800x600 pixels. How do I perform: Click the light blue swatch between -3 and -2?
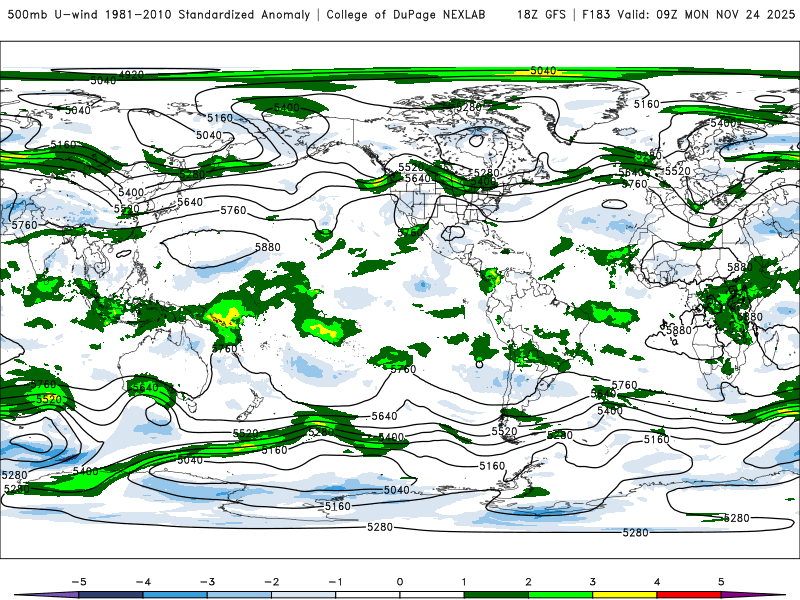click(x=239, y=595)
